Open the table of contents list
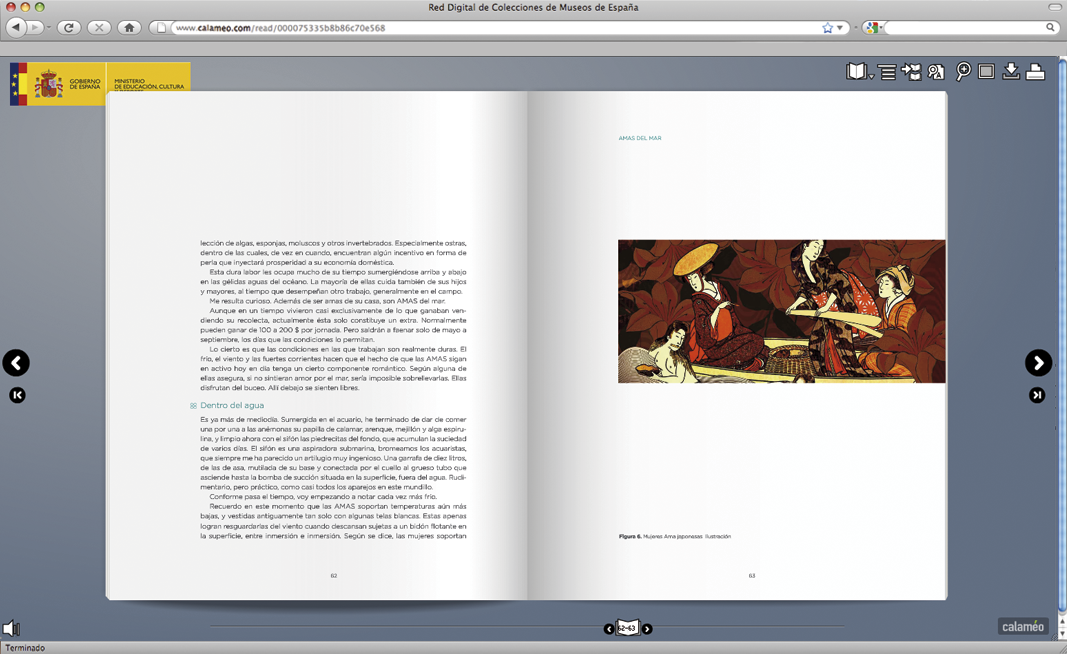1067x655 pixels. coord(887,72)
